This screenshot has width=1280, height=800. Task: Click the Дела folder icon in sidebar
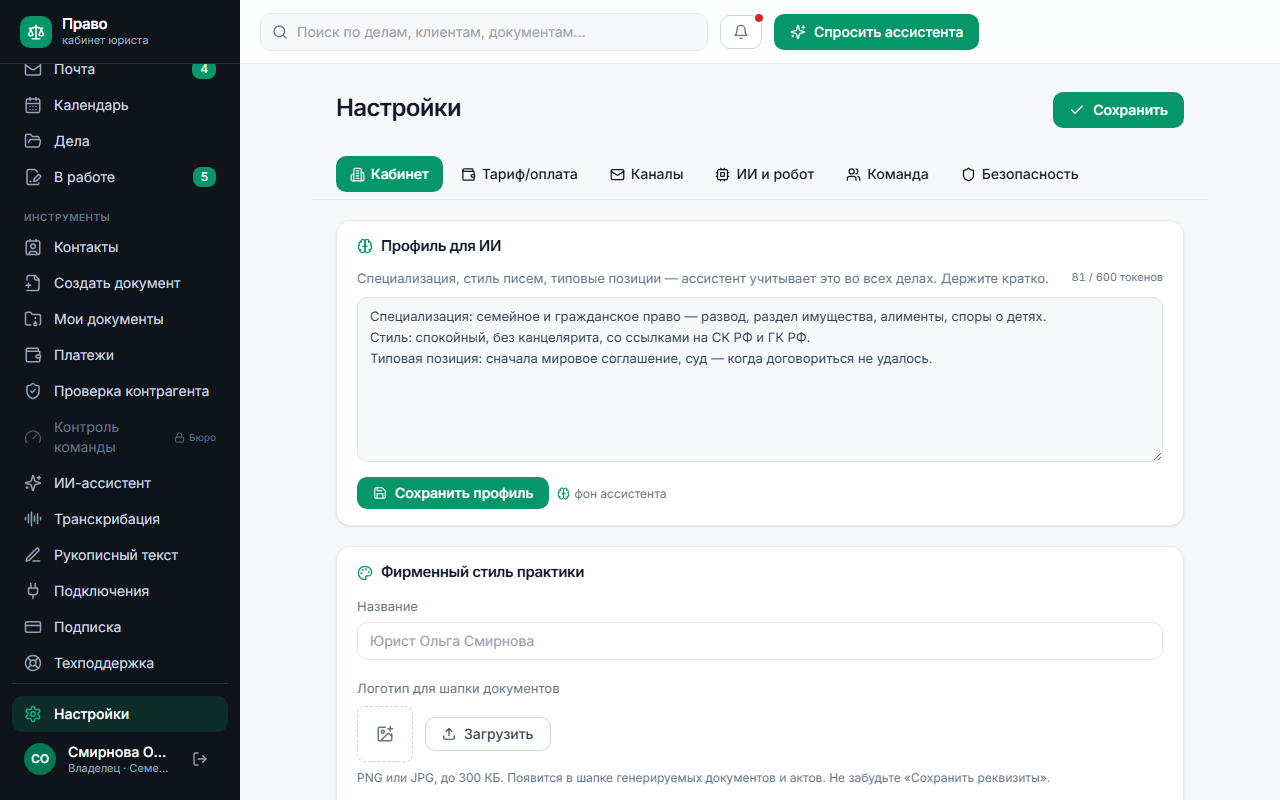click(33, 141)
